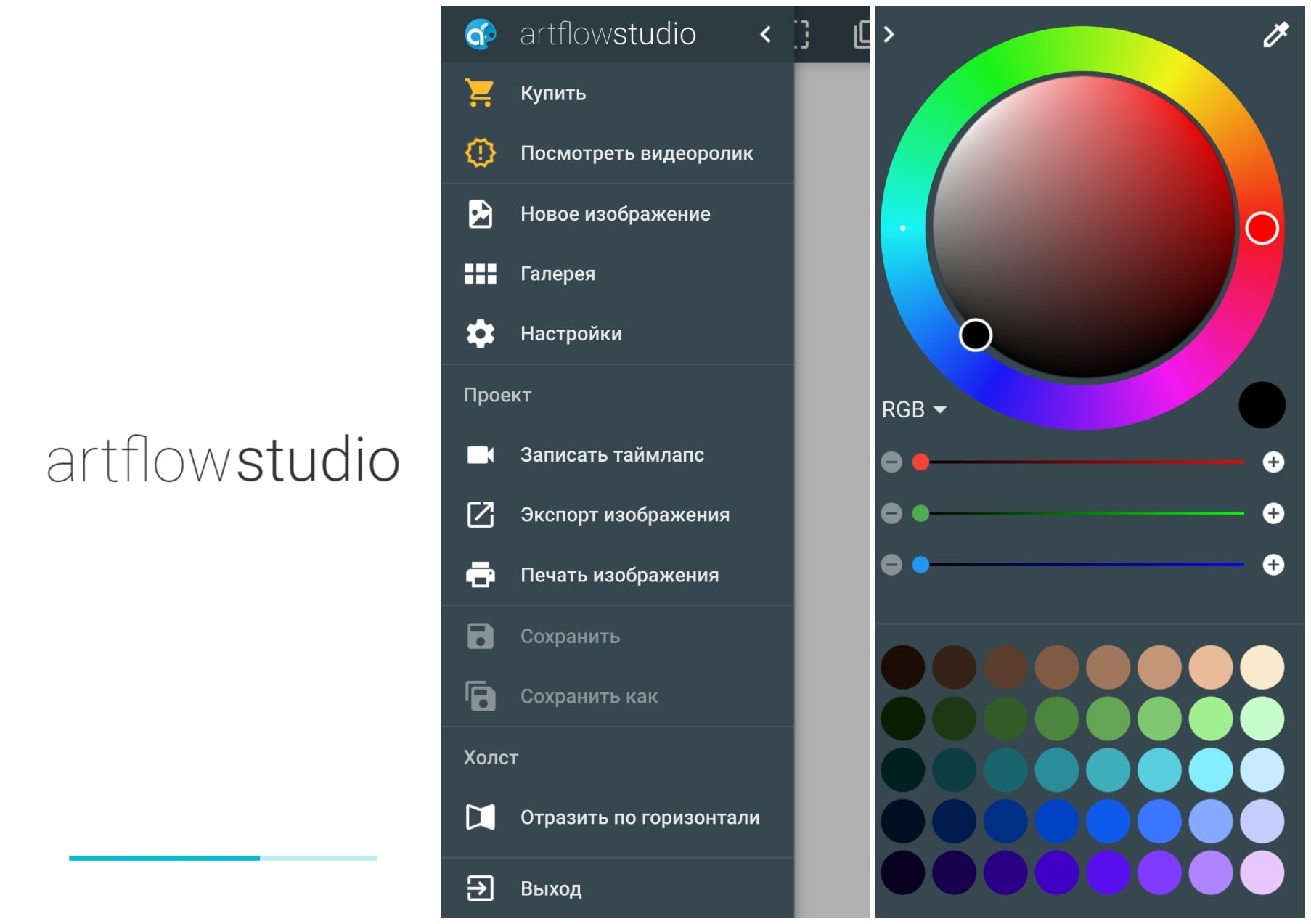The height and width of the screenshot is (924, 1311).
Task: Collapse the side menu with back chevron
Action: coord(765,34)
